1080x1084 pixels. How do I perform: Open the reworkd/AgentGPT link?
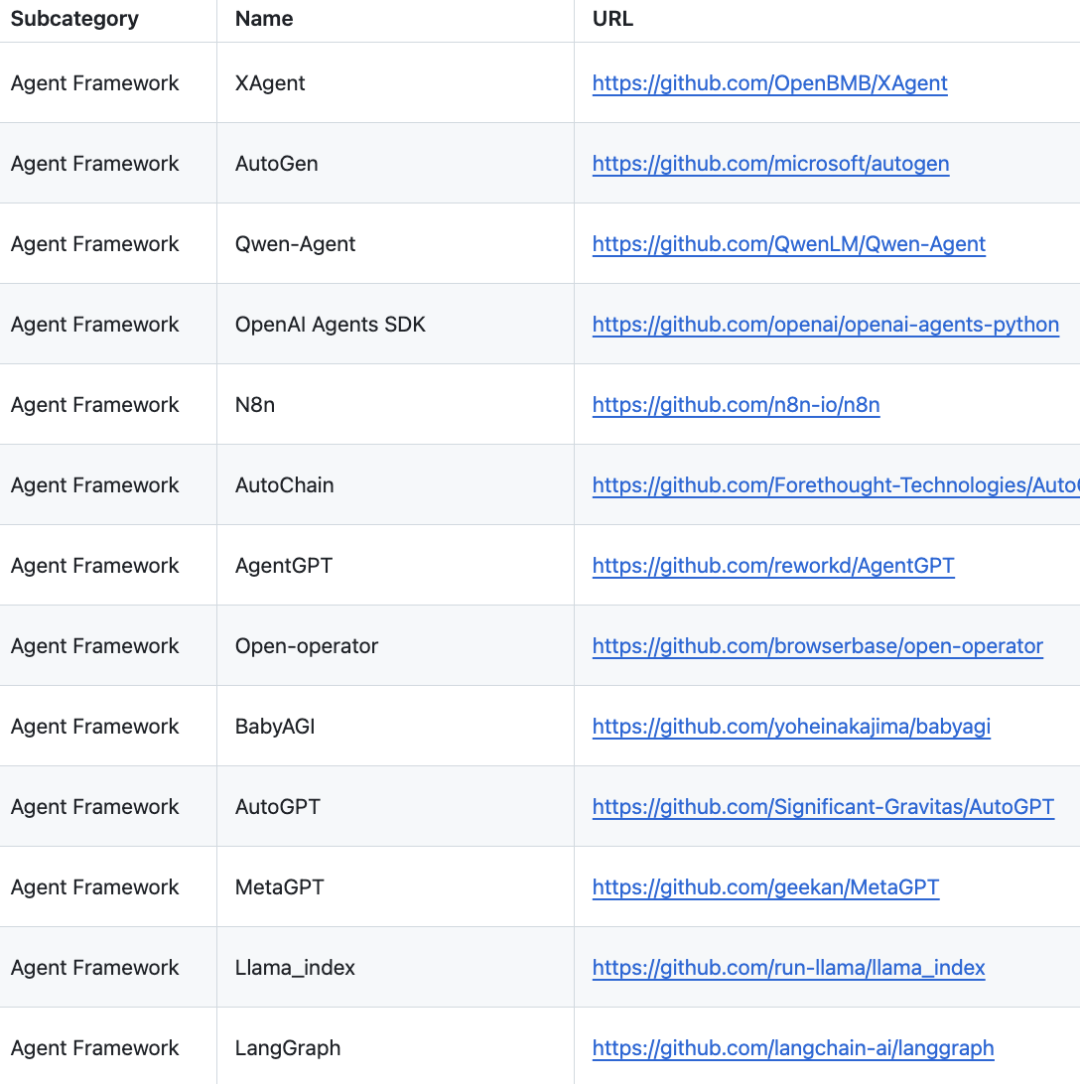(x=773, y=566)
